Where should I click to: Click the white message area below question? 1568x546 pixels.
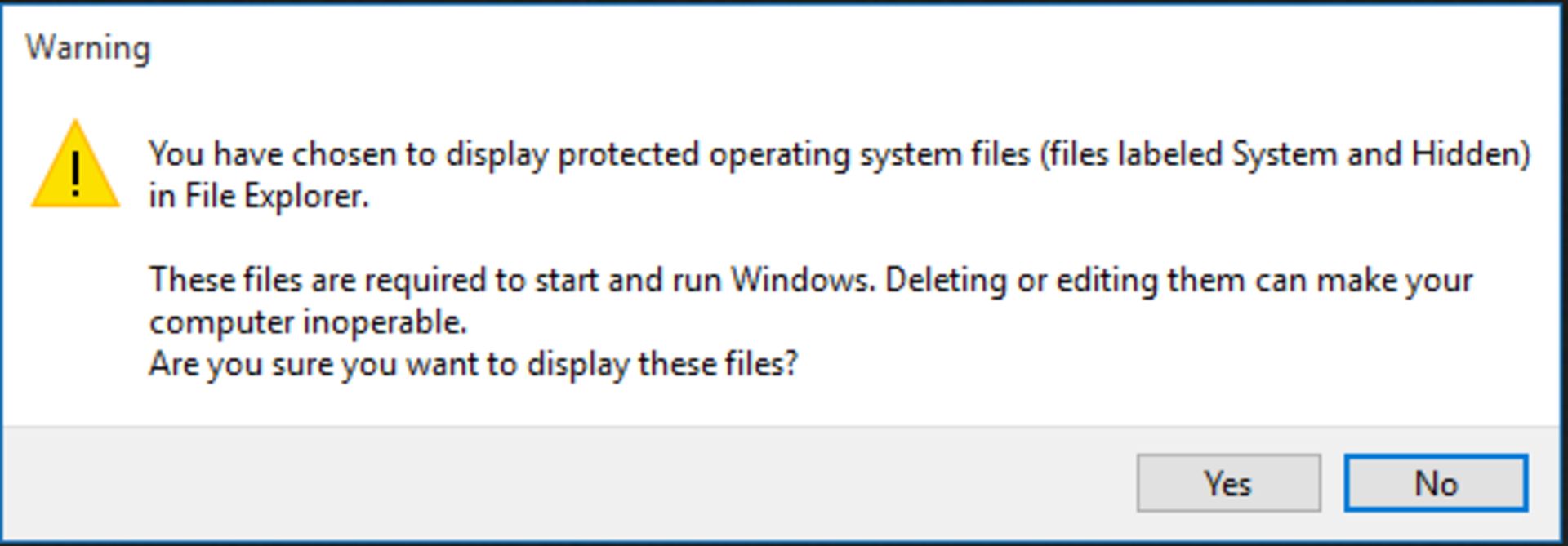click(x=784, y=405)
